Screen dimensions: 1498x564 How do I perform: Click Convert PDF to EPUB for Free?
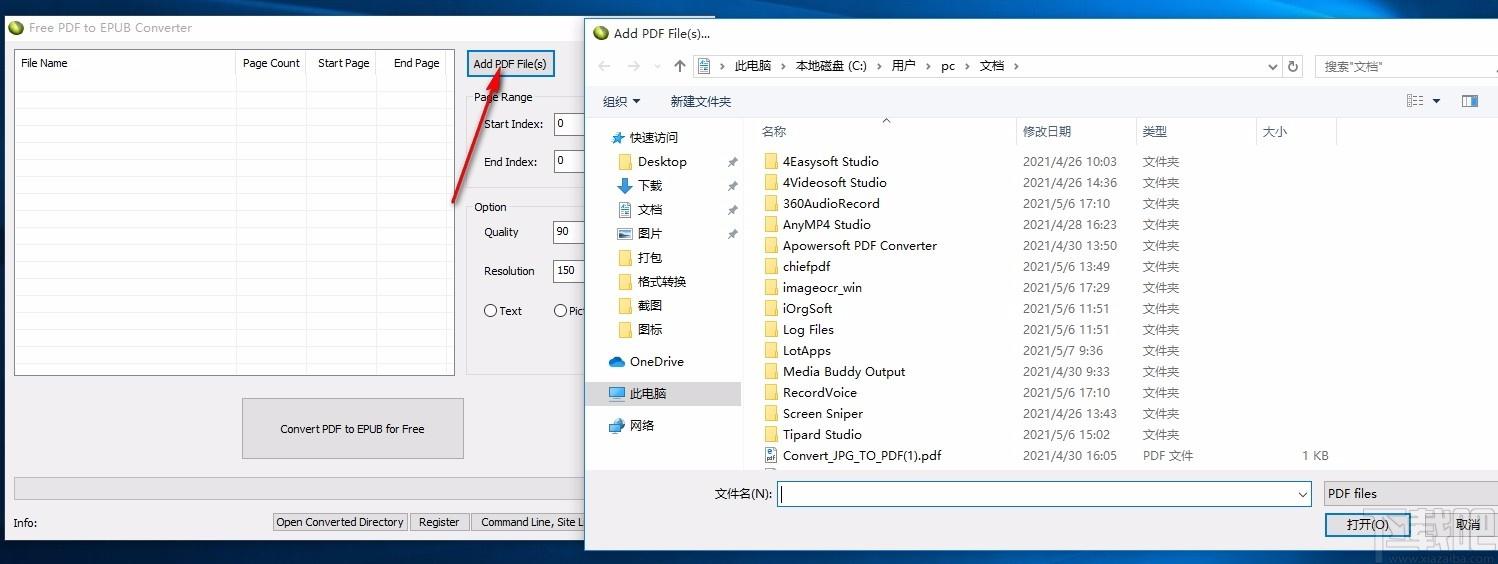coord(352,428)
